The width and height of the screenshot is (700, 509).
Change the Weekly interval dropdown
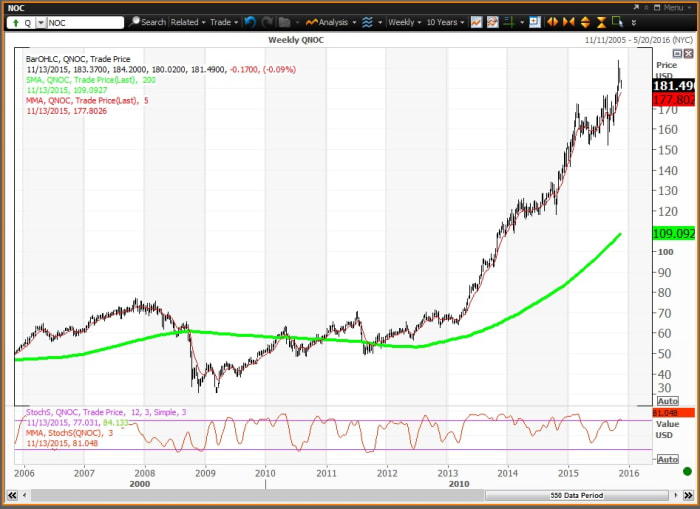pyautogui.click(x=404, y=22)
